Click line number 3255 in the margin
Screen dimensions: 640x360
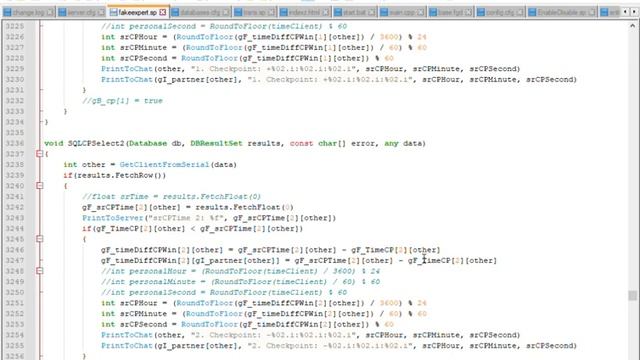click(x=15, y=346)
